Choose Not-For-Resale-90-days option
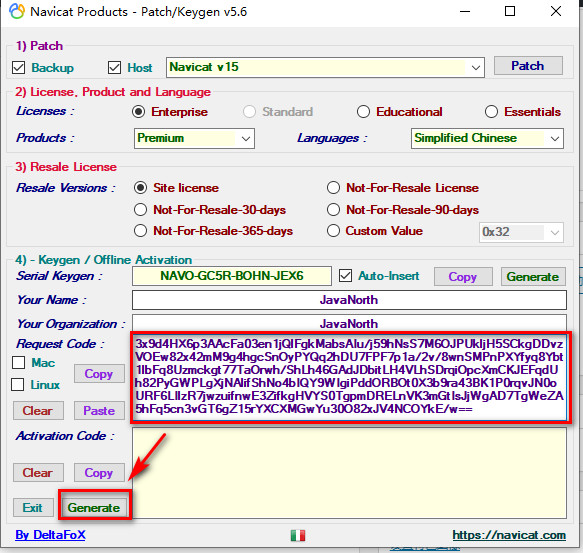This screenshot has height=553, width=583. 333,210
